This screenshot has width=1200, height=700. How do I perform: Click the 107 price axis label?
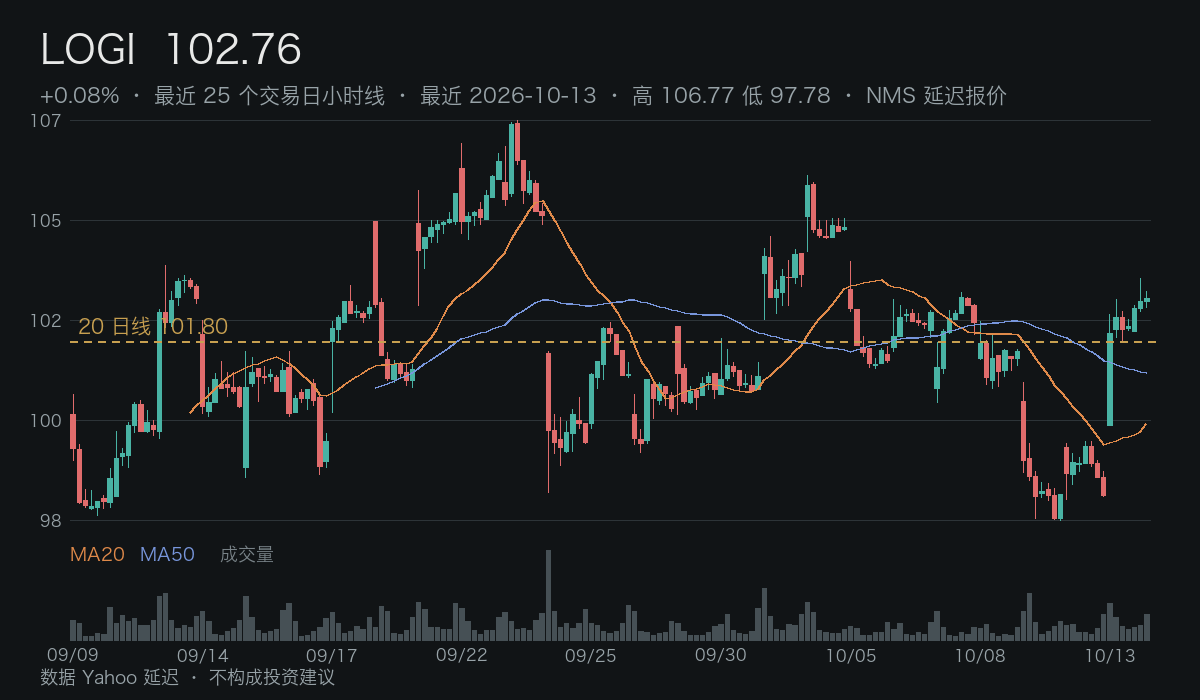tap(47, 121)
